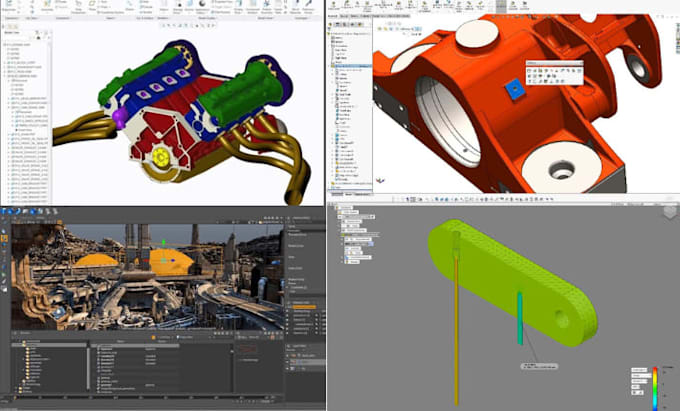Select the large cylindrical bore in the orange casting
This screenshot has height=411, width=680.
tap(449, 121)
